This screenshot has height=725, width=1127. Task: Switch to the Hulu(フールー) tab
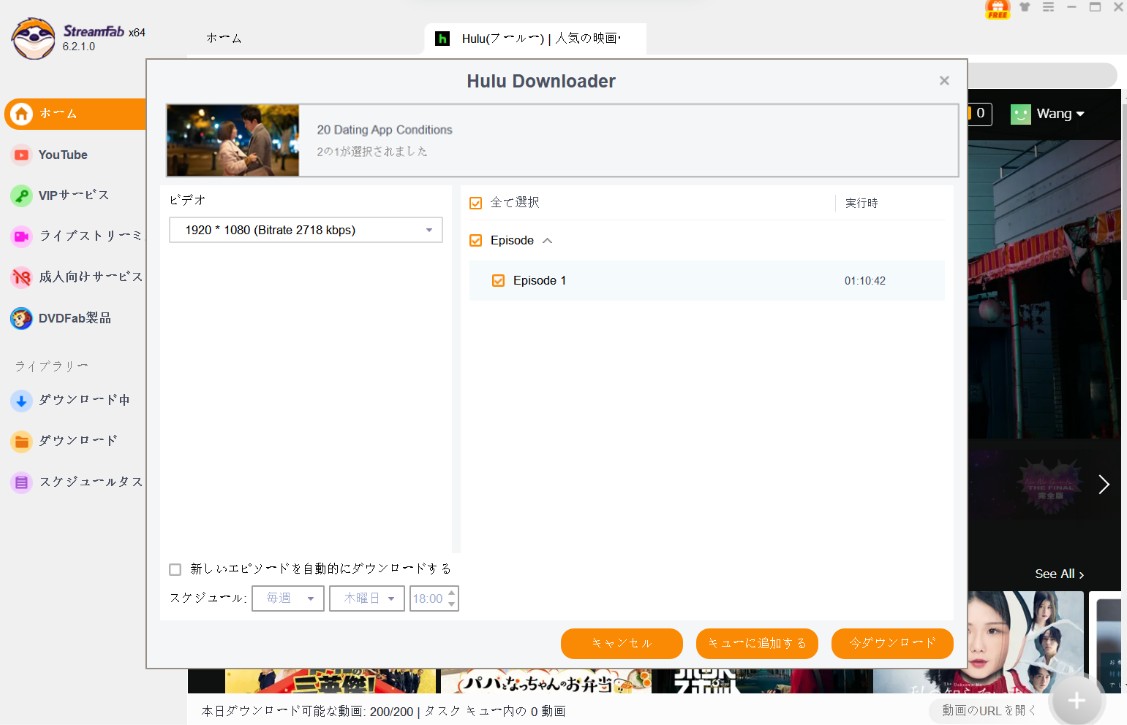point(535,38)
